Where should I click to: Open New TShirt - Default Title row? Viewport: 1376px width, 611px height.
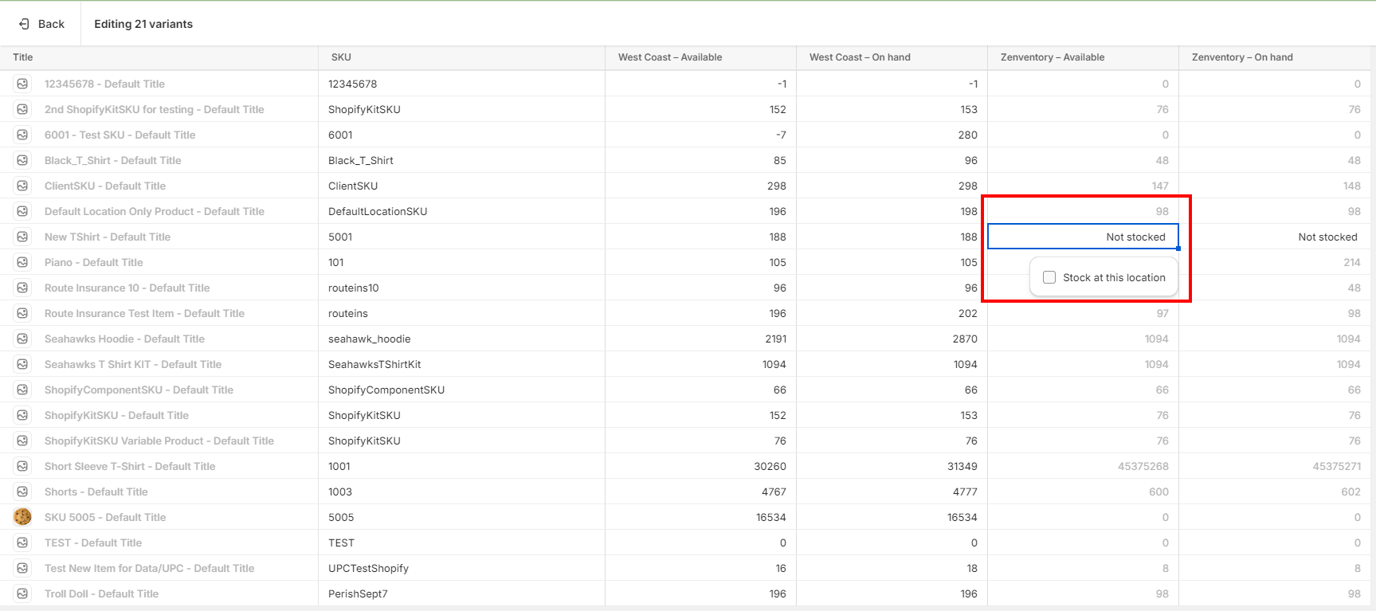coord(107,237)
